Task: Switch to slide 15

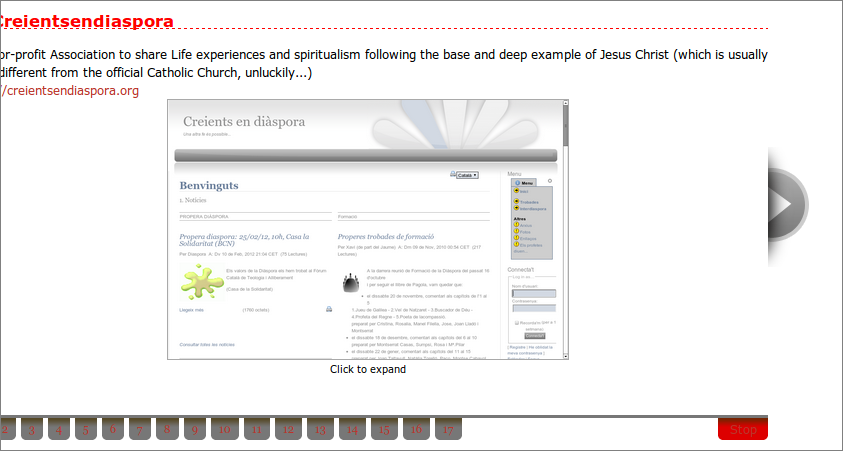Action: click(383, 430)
